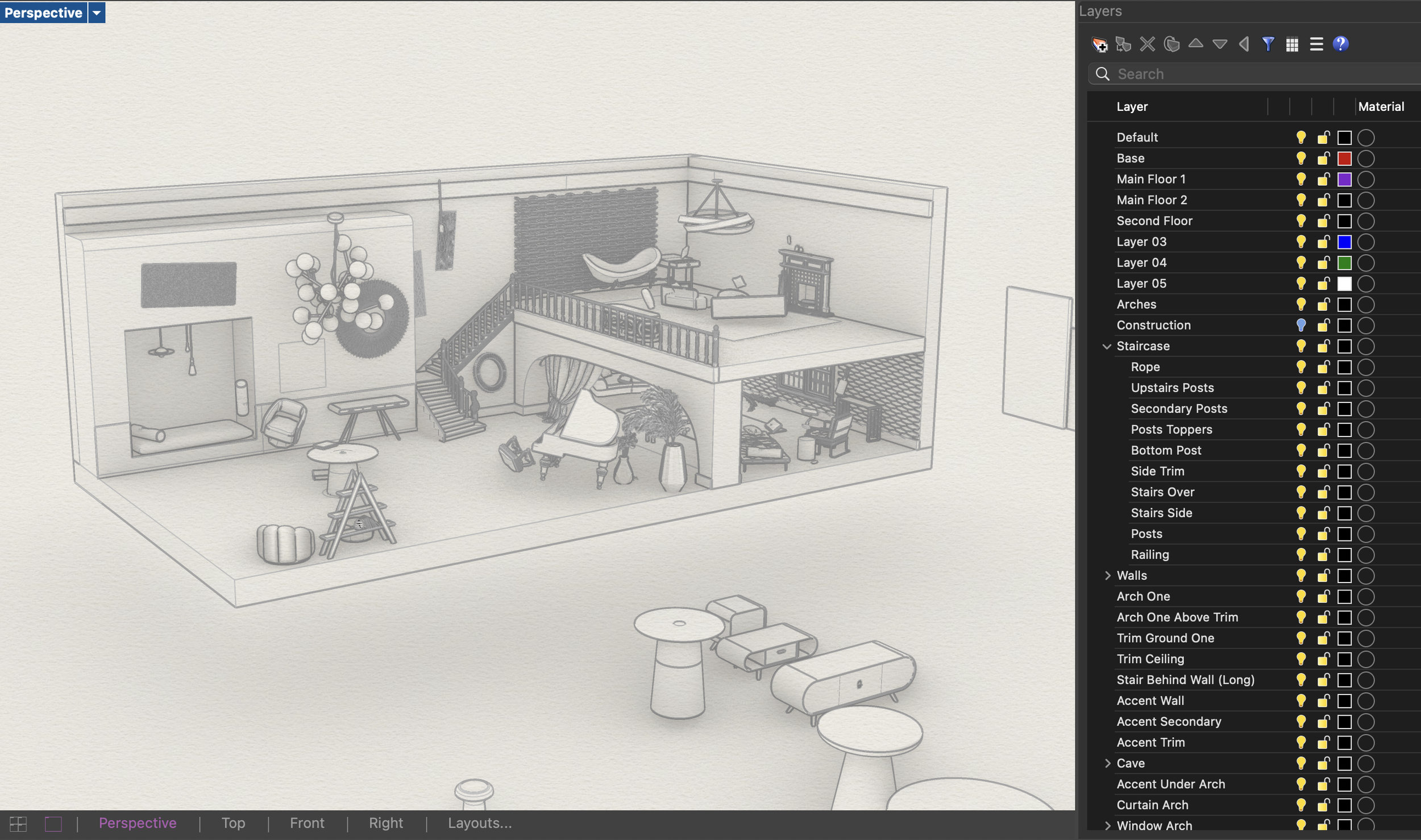This screenshot has width=1421, height=840.
Task: Toggle visibility bulb for Construction layer
Action: (x=1300, y=325)
